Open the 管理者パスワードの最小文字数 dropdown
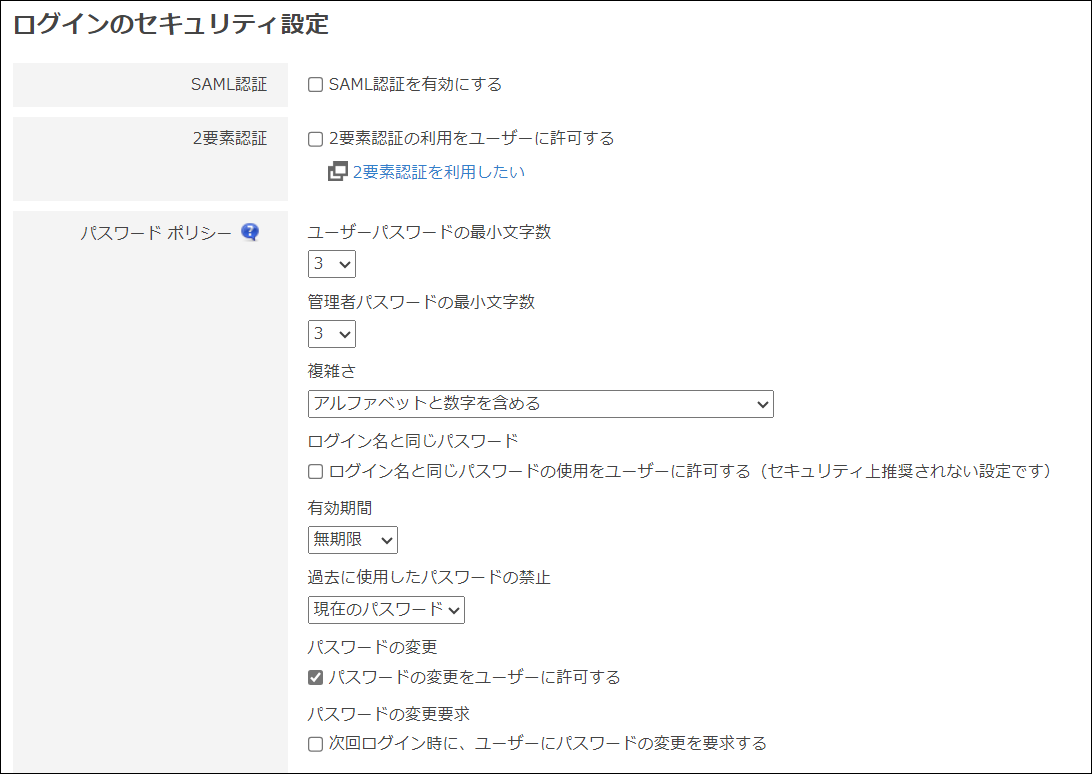 (x=331, y=334)
